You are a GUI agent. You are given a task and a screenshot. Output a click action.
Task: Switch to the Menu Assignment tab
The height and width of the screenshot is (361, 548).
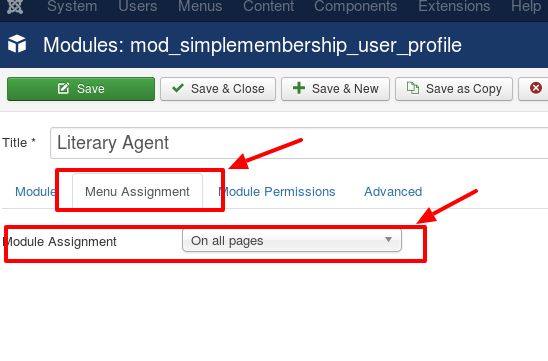click(137, 192)
